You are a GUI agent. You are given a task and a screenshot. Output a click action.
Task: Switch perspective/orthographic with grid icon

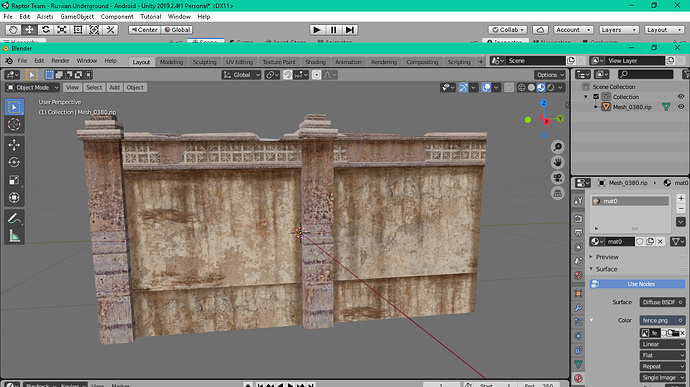558,193
